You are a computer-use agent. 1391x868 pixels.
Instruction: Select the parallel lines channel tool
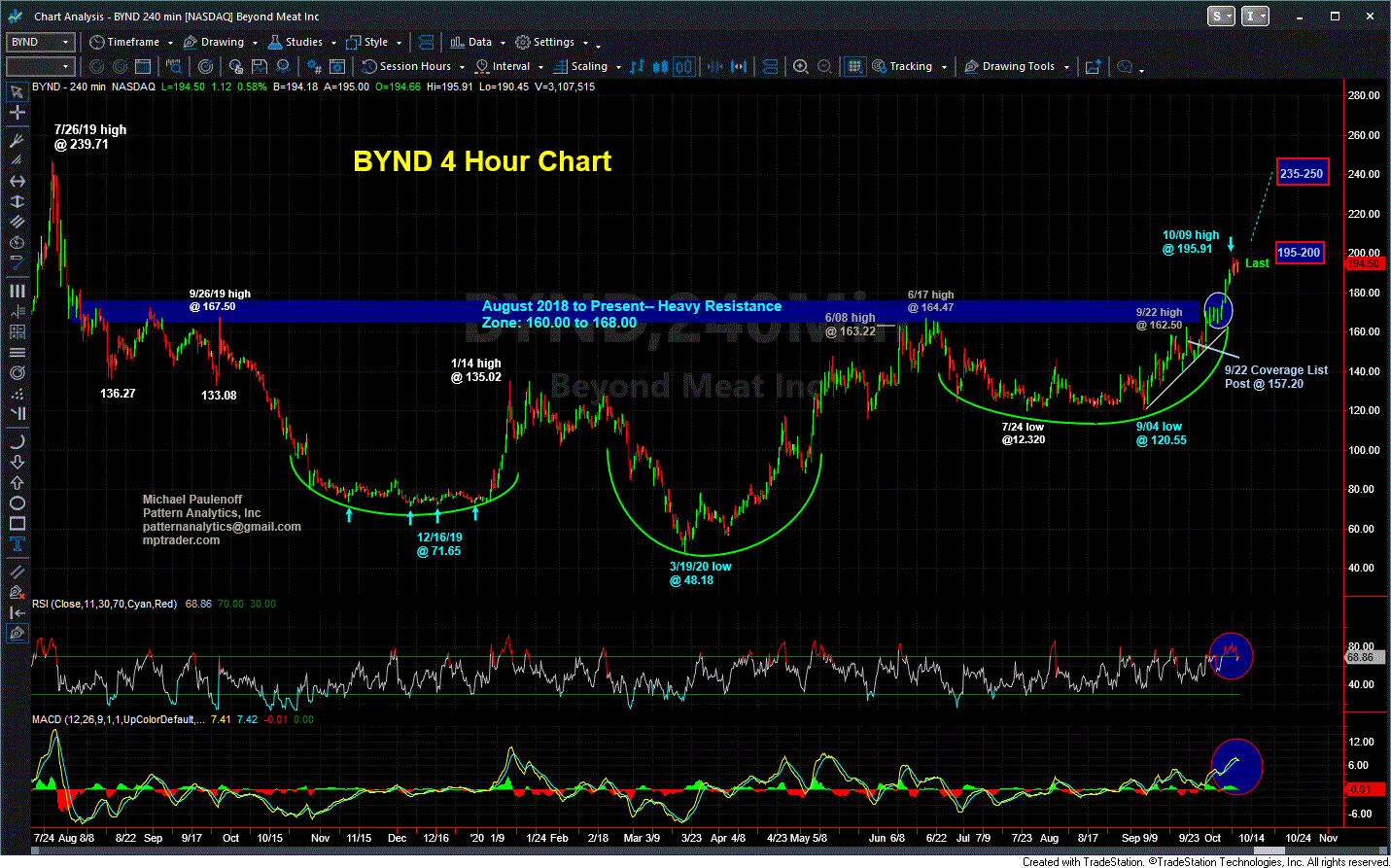pos(17,222)
